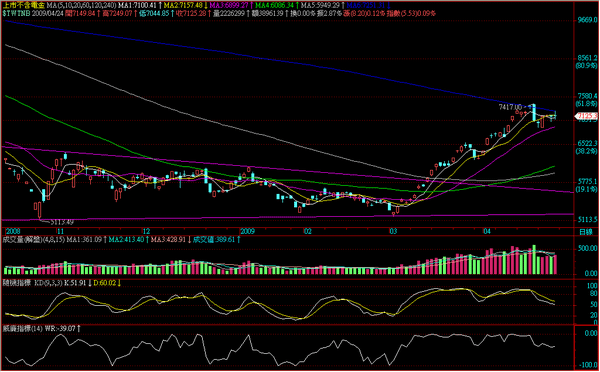
Task: Click the tallest green volume bar
Action: pyautogui.click(x=534, y=259)
